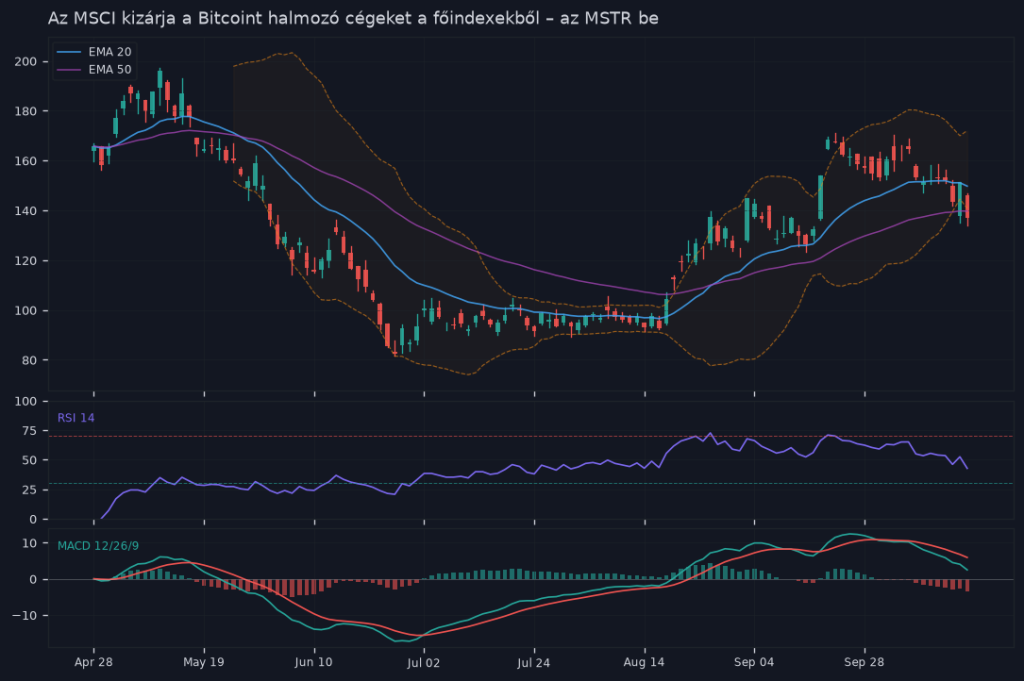Click the blue EMA 20 legend line sample
1024x681 pixels.
(x=69, y=52)
